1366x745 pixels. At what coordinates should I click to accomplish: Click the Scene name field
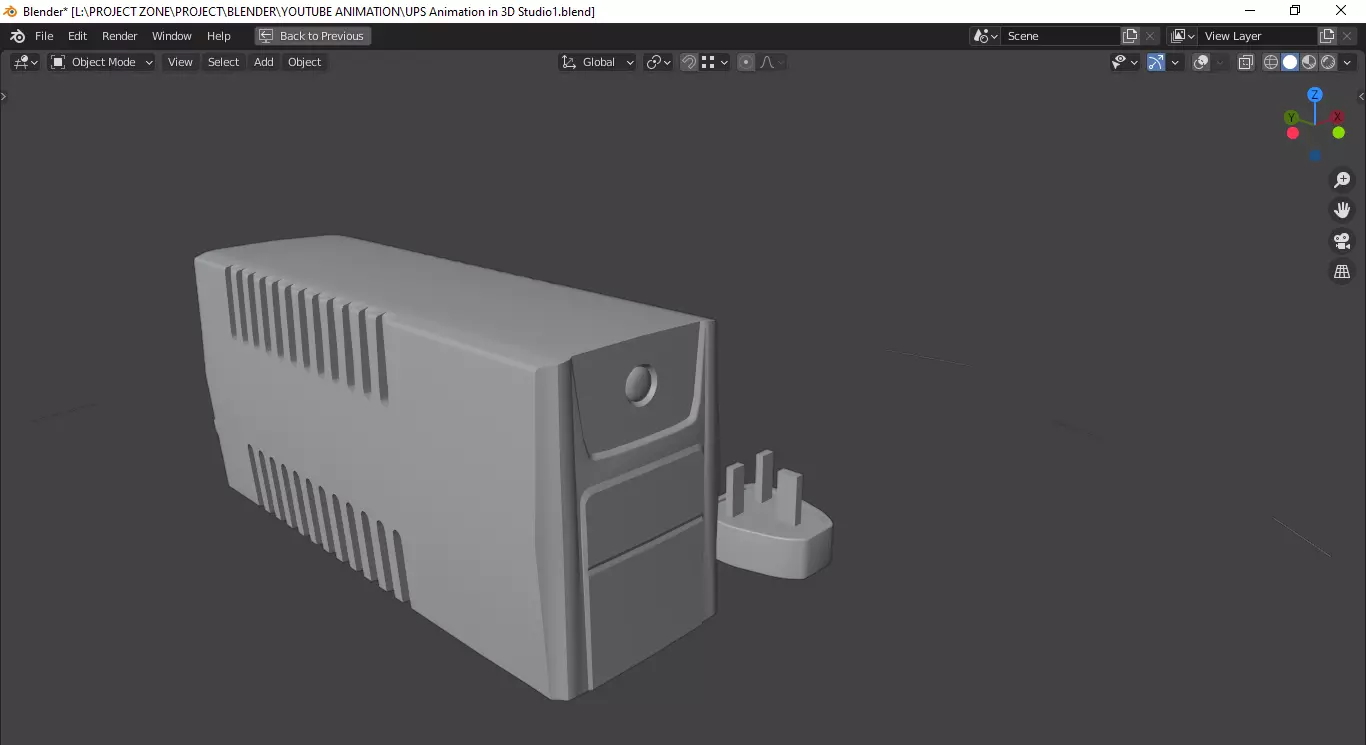[1060, 36]
